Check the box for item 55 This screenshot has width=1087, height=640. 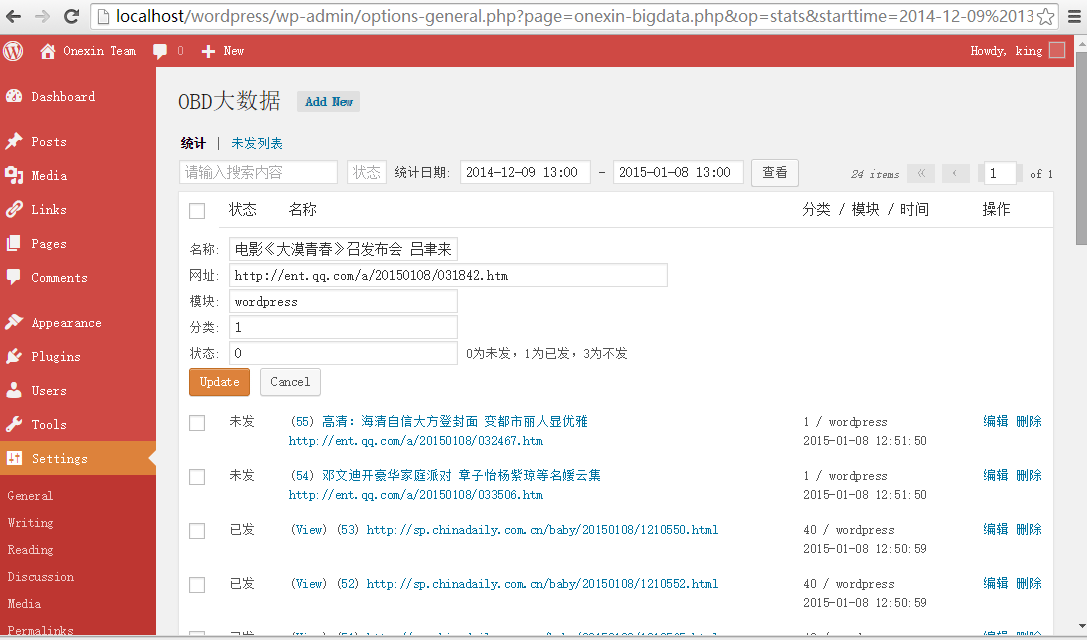pyautogui.click(x=197, y=423)
